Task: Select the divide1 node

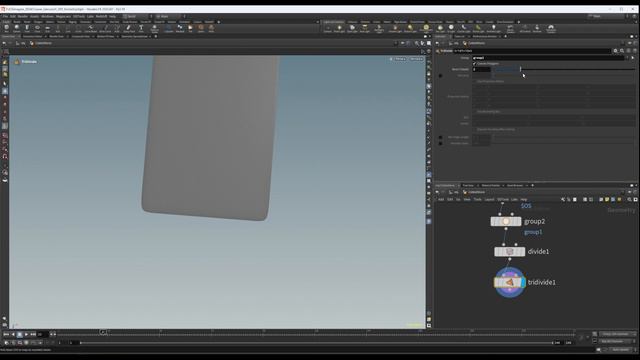Action: point(509,251)
